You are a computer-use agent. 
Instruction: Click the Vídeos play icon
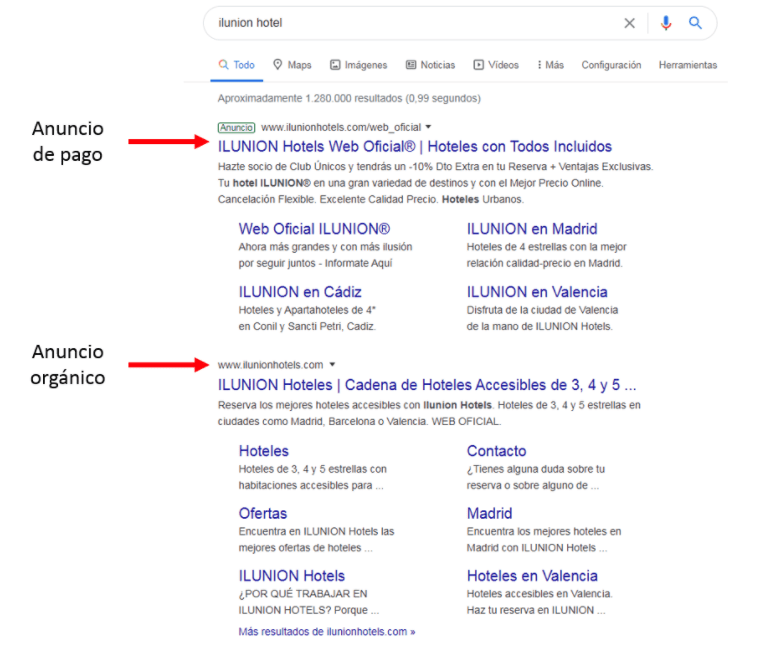pyautogui.click(x=479, y=65)
